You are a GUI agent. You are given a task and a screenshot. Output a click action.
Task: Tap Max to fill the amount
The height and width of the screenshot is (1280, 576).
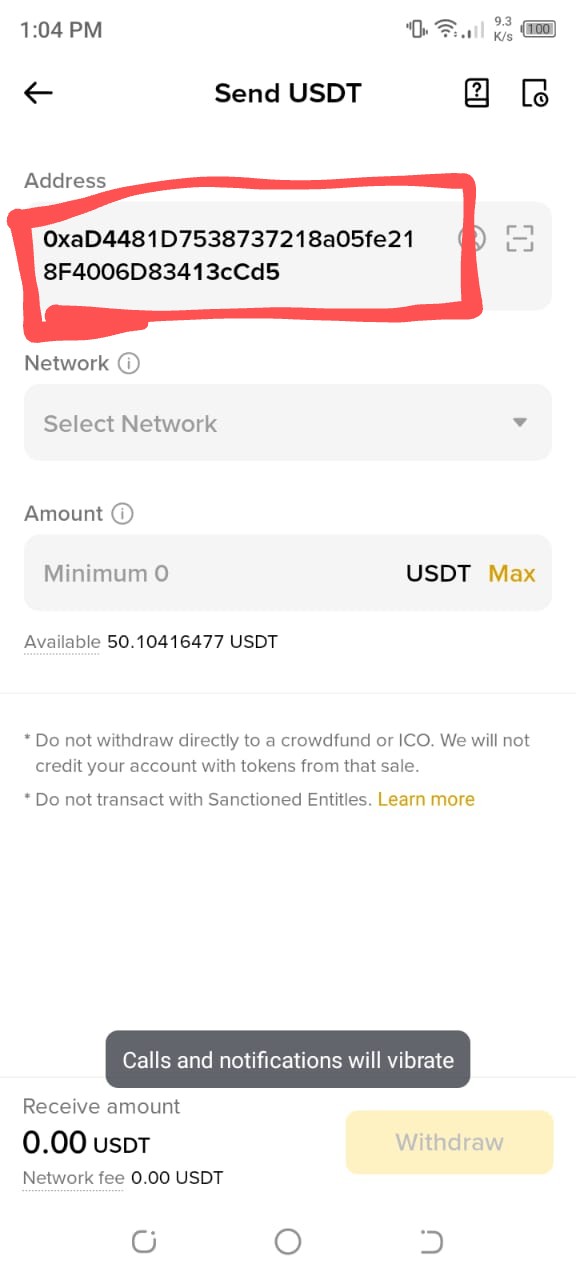[512, 573]
